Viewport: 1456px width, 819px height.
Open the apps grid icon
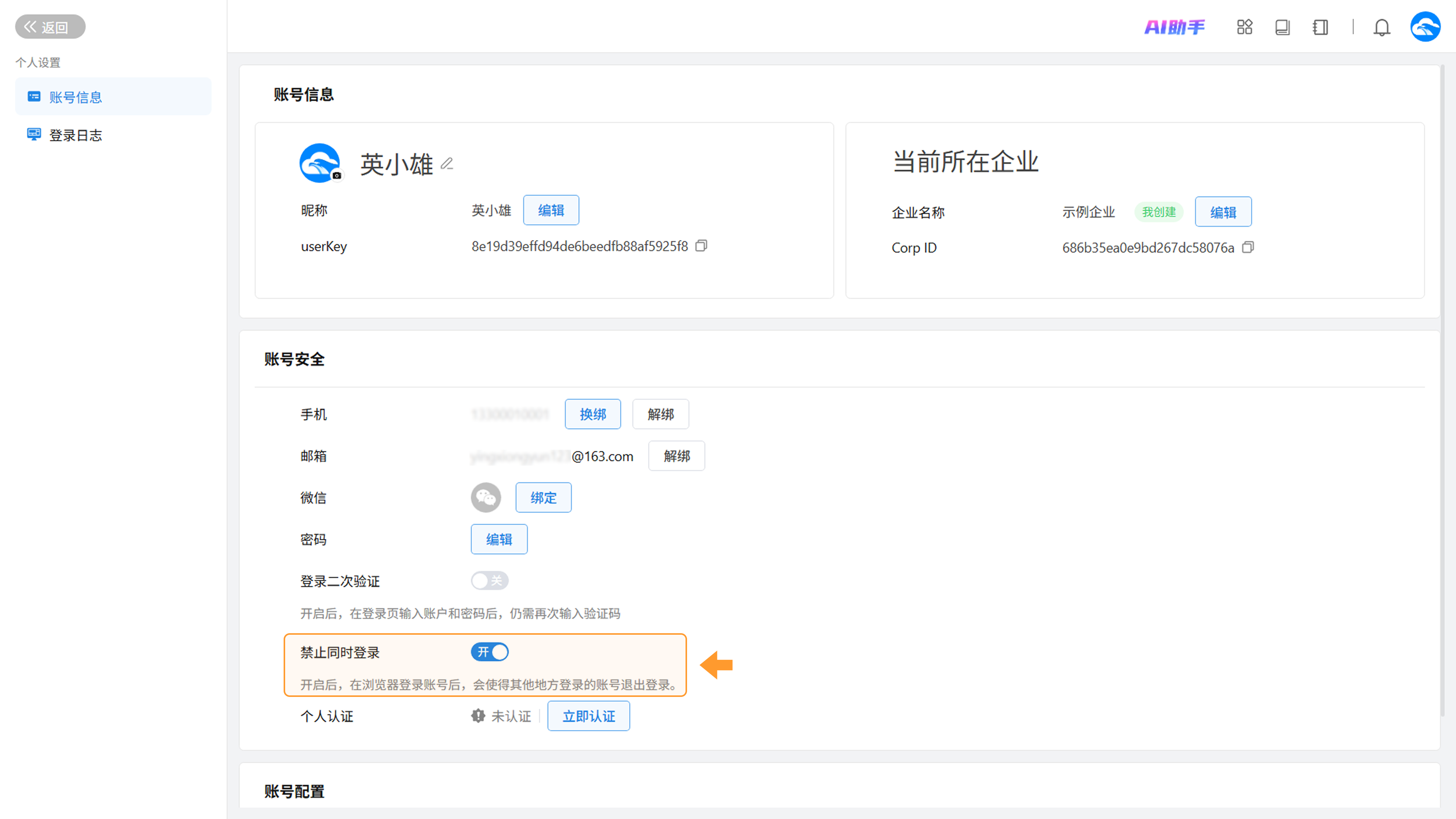[x=1244, y=27]
